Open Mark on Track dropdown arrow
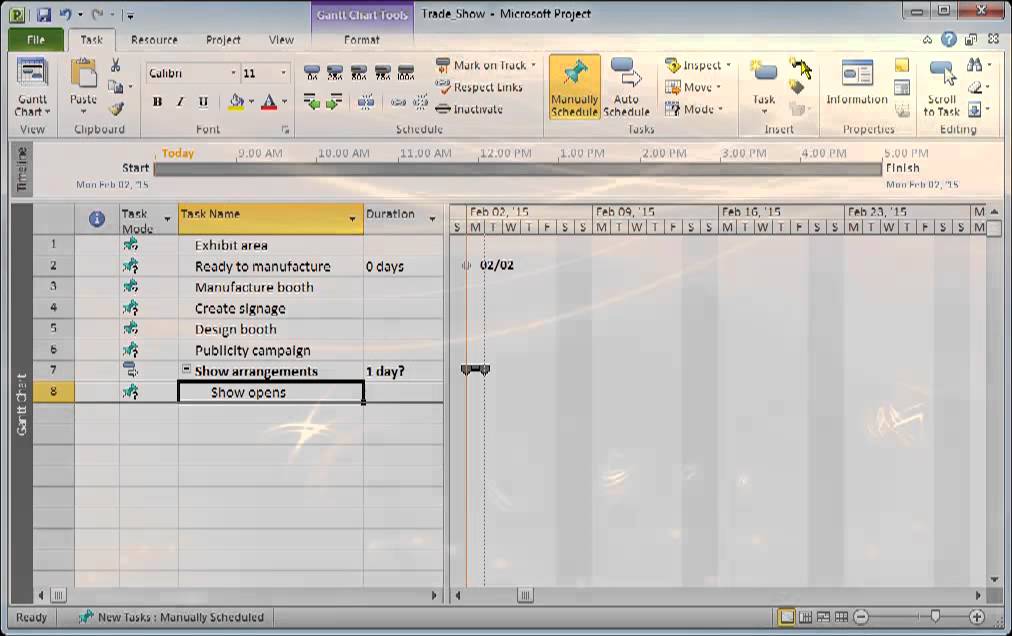1012x636 pixels. click(x=533, y=65)
